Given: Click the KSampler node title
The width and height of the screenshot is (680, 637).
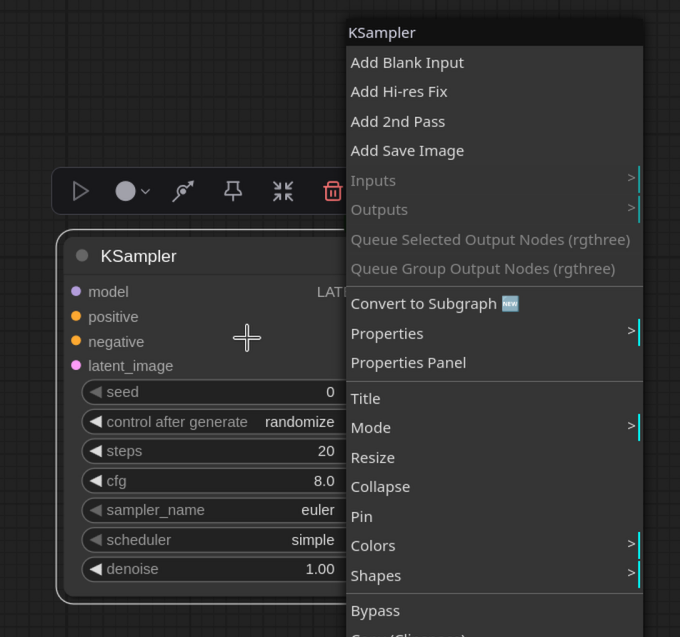Looking at the screenshot, I should pos(138,256).
